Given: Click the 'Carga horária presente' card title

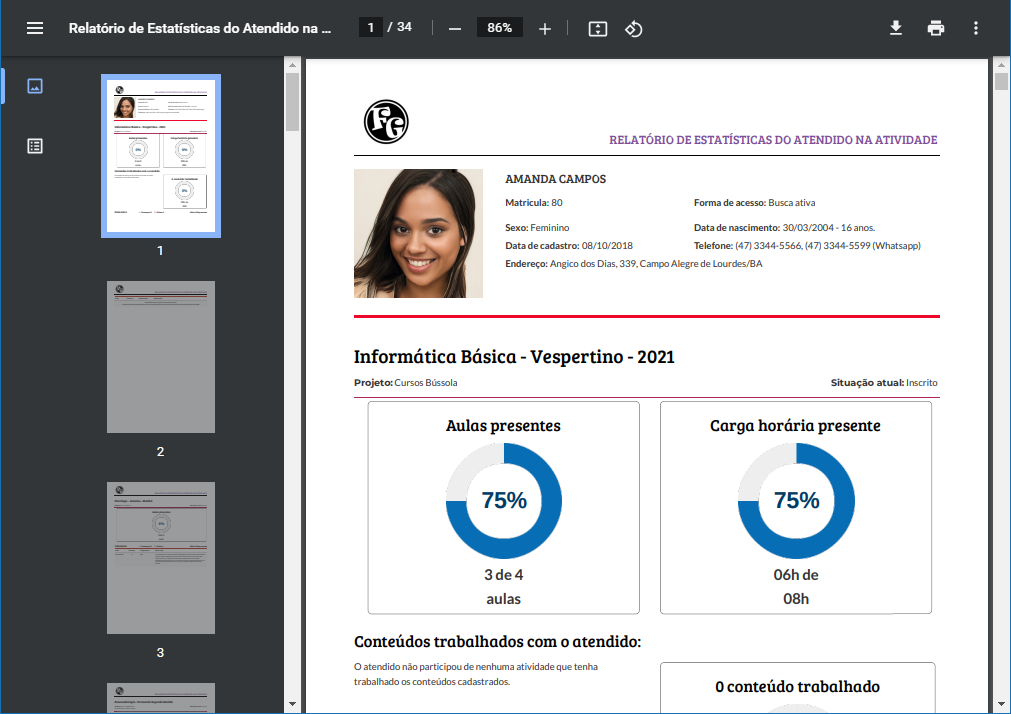Looking at the screenshot, I should pos(796,426).
